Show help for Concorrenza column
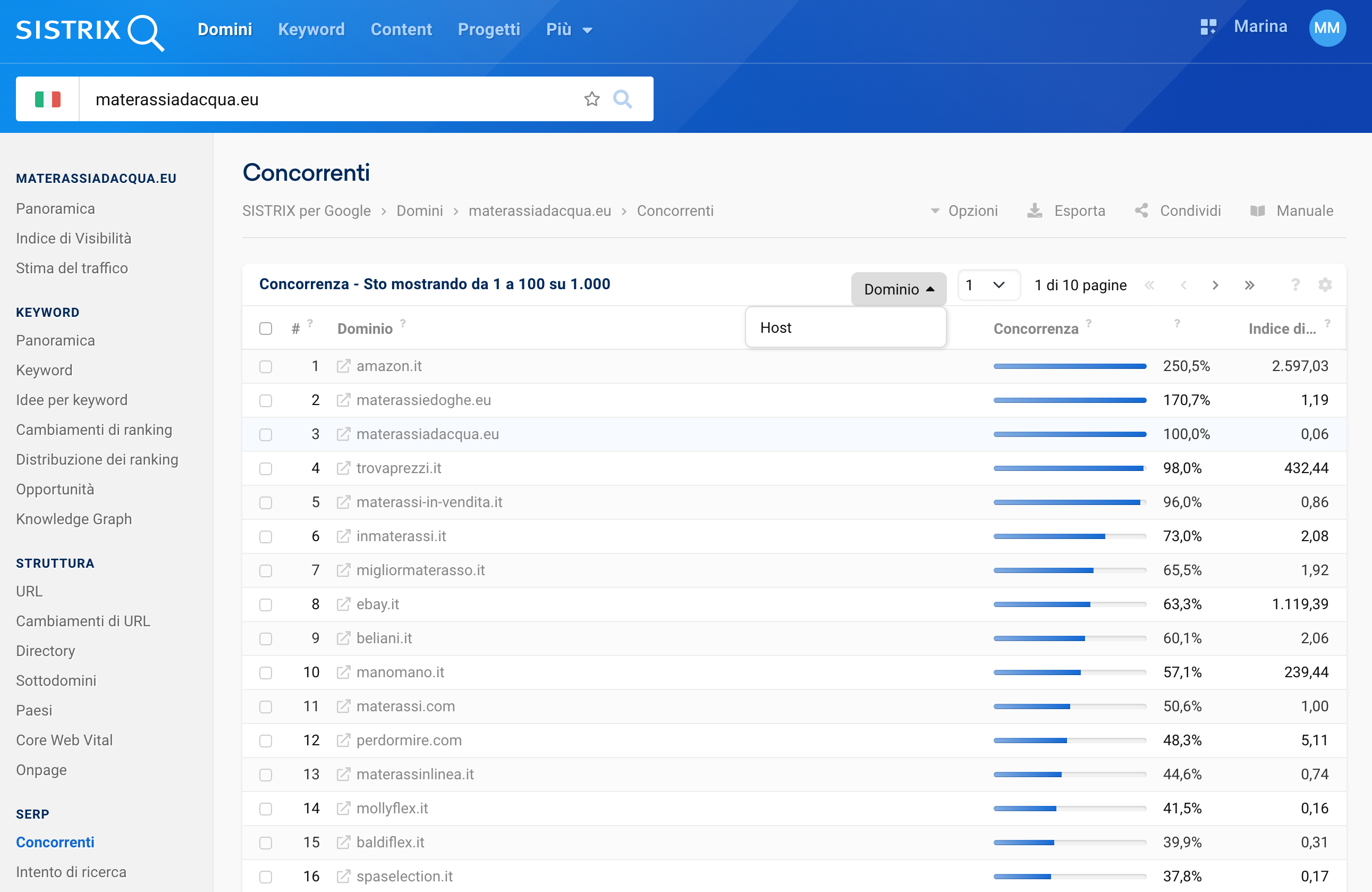Image resolution: width=1372 pixels, height=892 pixels. click(1089, 323)
